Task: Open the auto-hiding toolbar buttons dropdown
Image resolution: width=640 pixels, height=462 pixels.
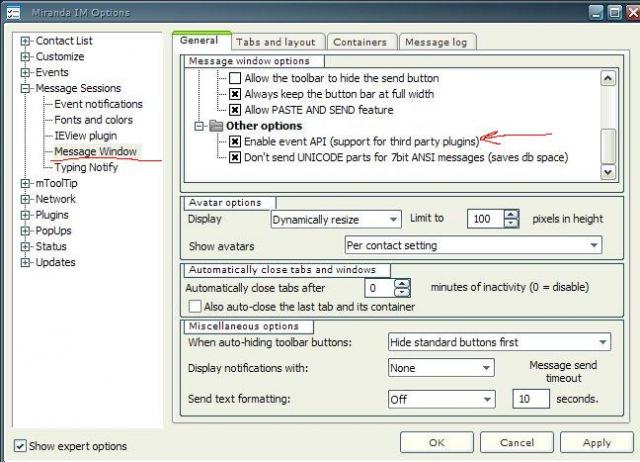Action: point(499,342)
